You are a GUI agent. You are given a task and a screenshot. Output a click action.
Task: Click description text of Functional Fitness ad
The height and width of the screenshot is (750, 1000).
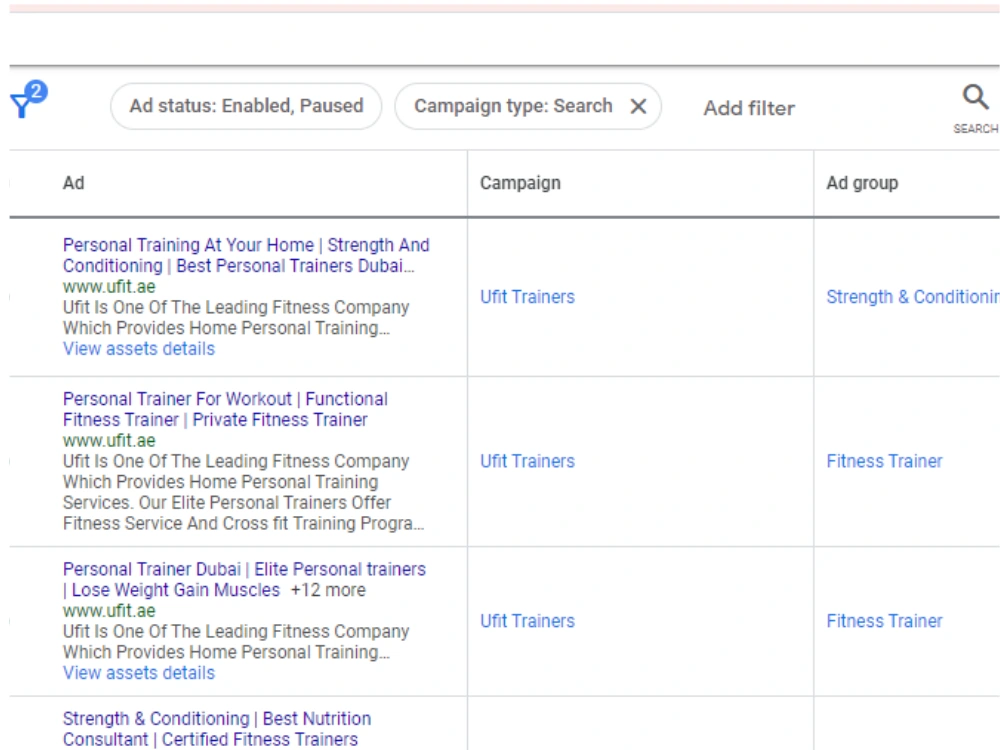point(243,492)
